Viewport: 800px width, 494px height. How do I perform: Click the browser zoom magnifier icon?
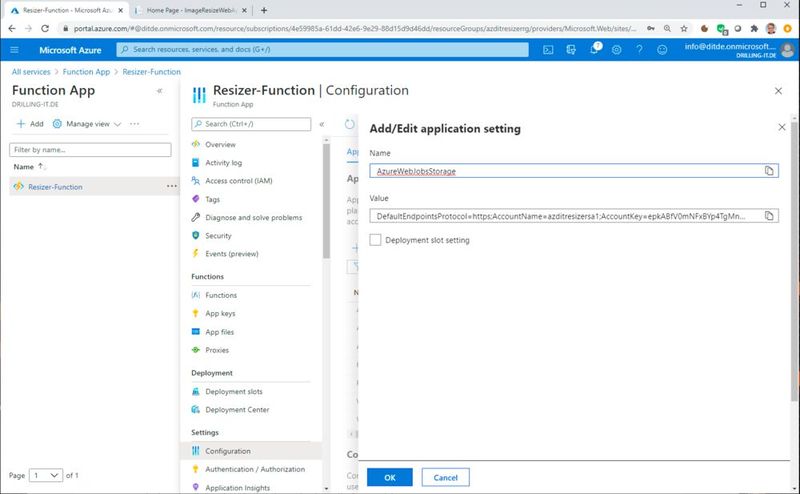pyautogui.click(x=667, y=29)
